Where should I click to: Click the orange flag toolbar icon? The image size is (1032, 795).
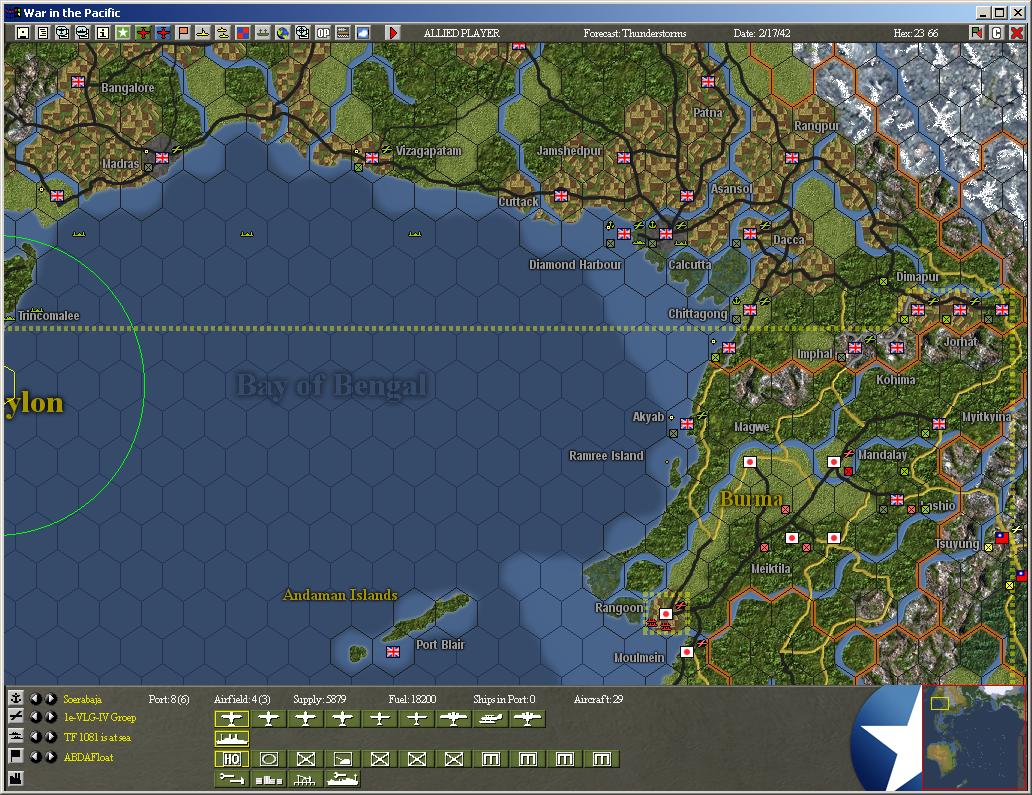click(x=183, y=32)
